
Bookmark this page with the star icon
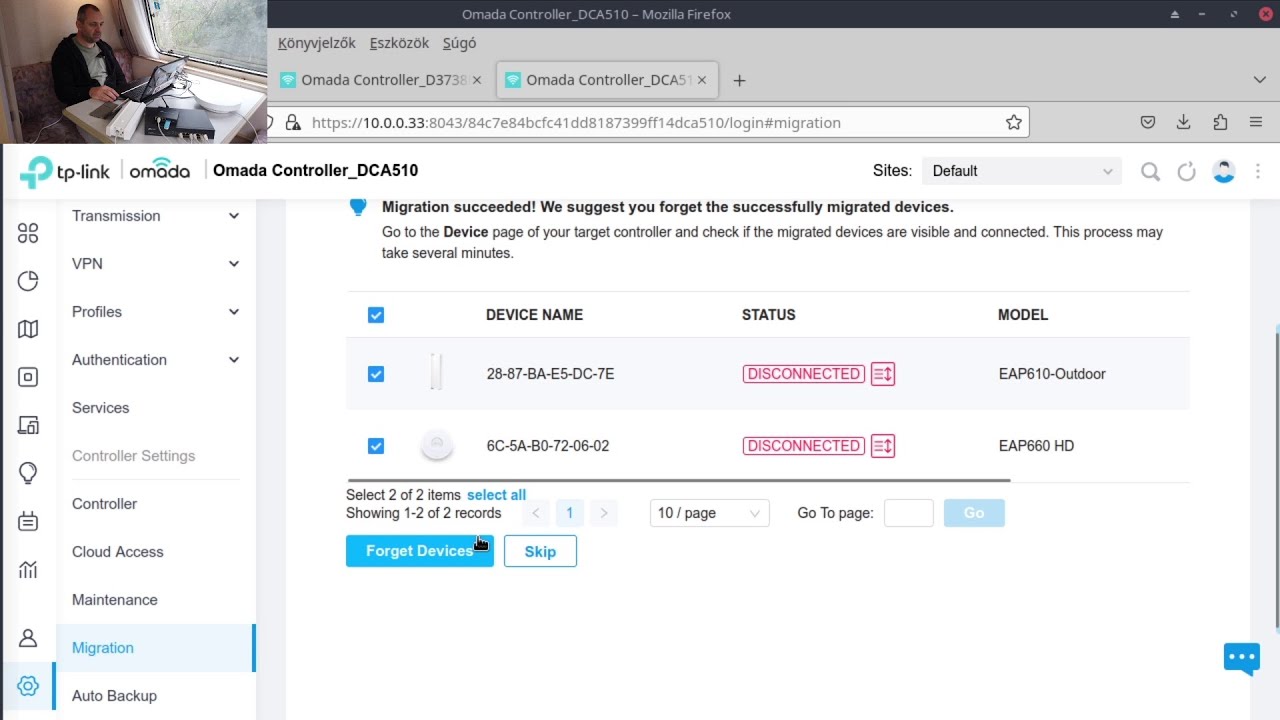(x=1014, y=123)
